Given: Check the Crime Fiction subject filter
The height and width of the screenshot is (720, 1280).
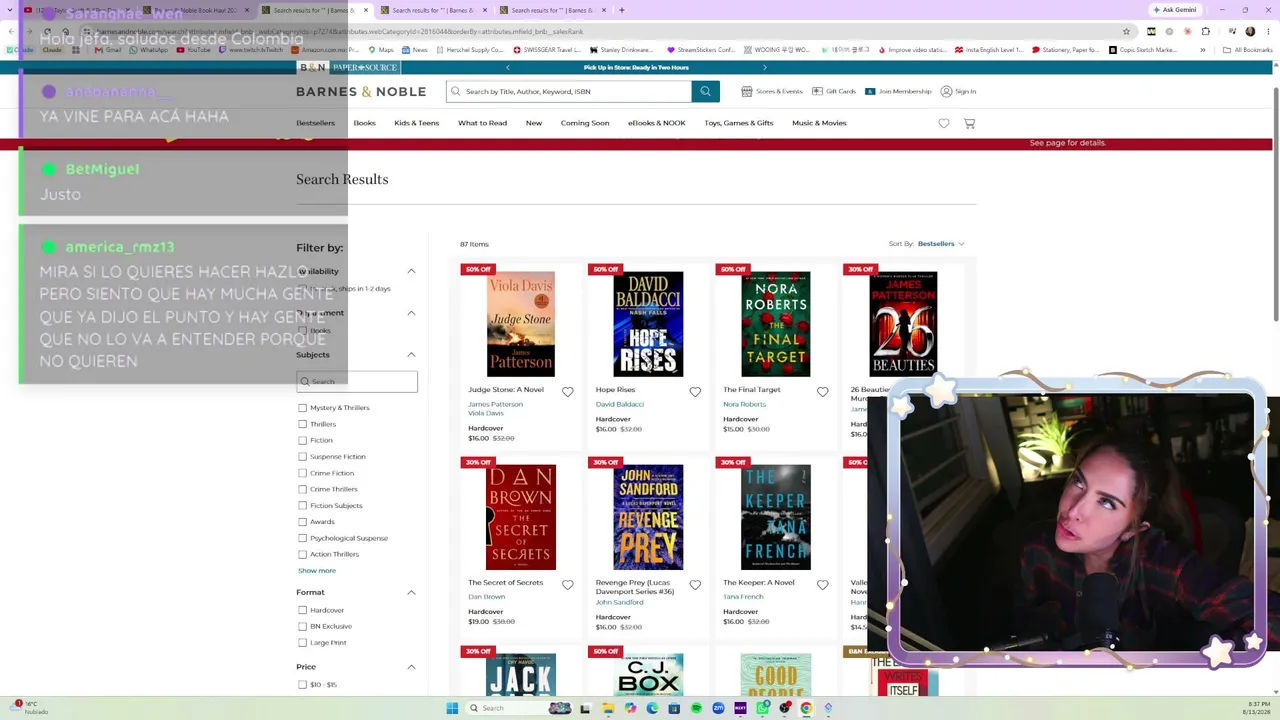Looking at the screenshot, I should click(x=302, y=473).
